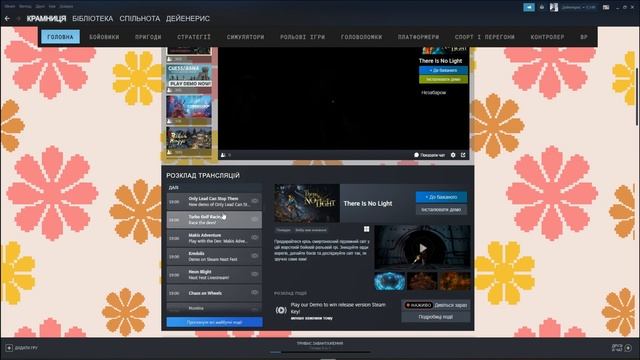
Task: View the blue glowing screenshot thumbnail
Action: 390,281
